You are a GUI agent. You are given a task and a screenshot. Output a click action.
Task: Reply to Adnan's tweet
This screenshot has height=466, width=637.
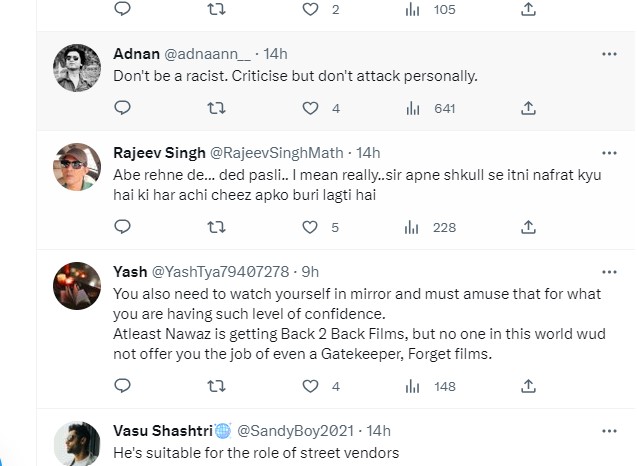(x=122, y=108)
